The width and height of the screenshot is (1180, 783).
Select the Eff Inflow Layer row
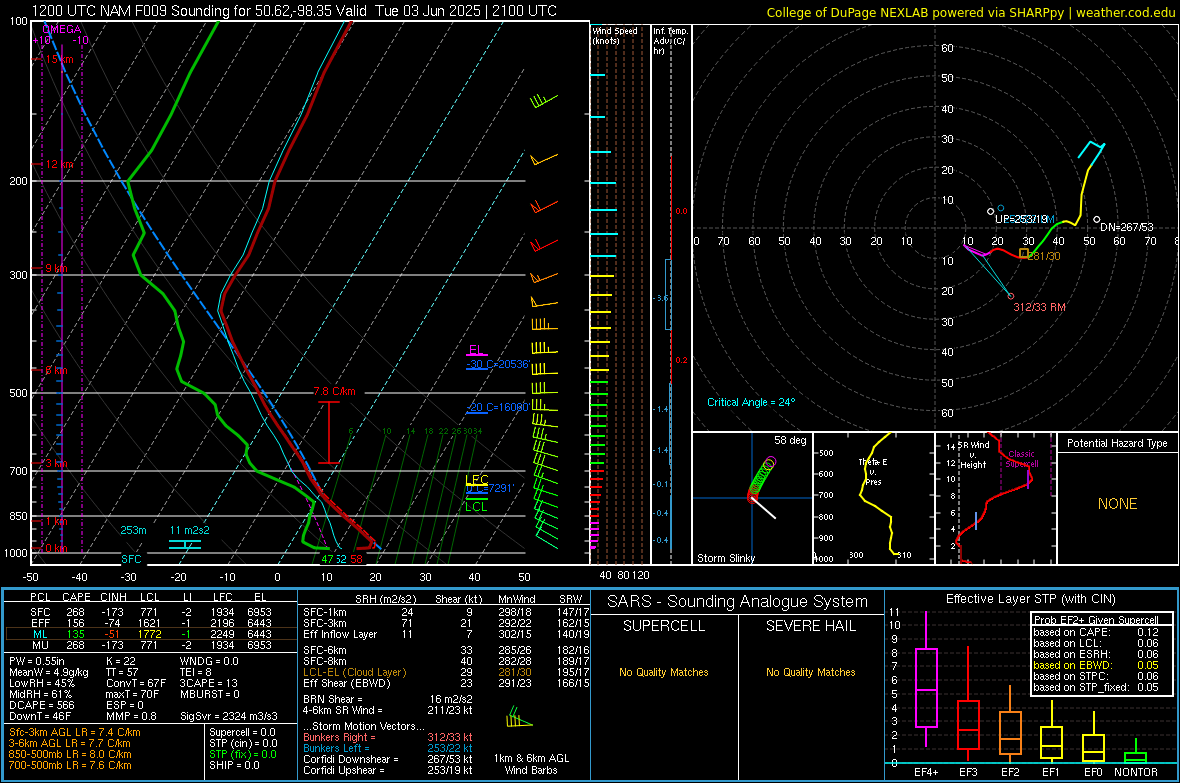[x=446, y=634]
